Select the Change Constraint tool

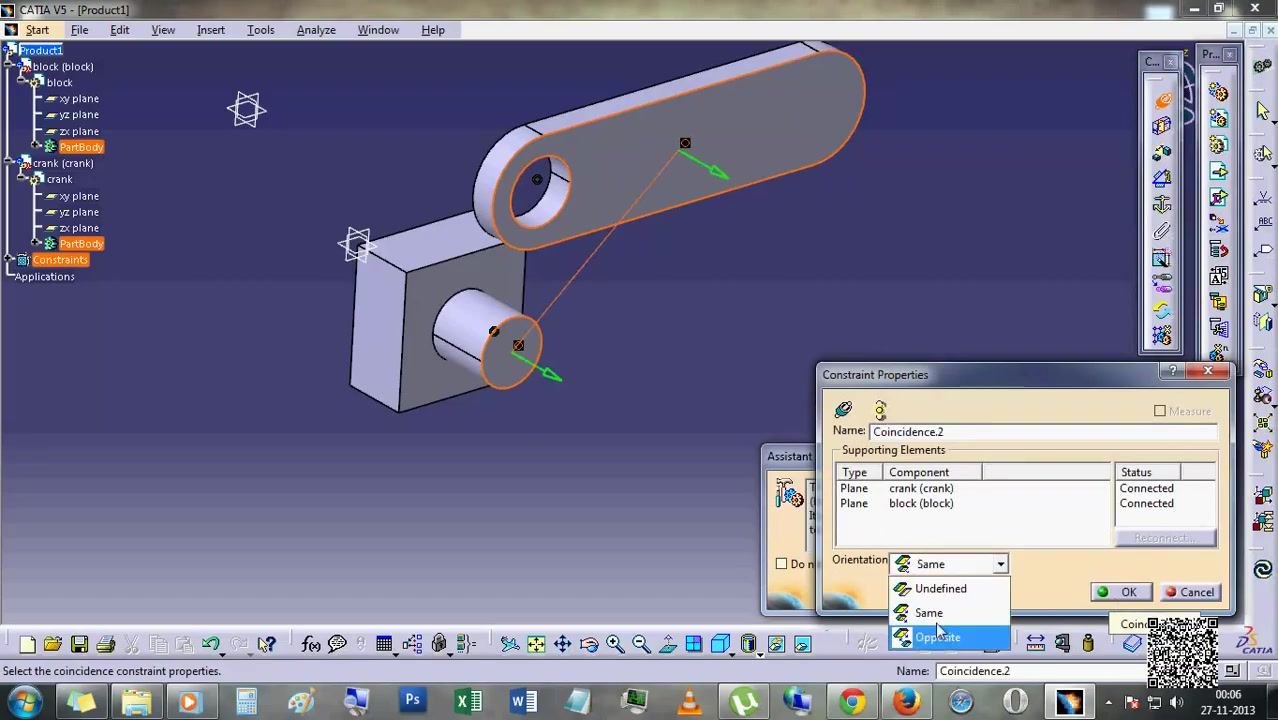tap(1162, 310)
